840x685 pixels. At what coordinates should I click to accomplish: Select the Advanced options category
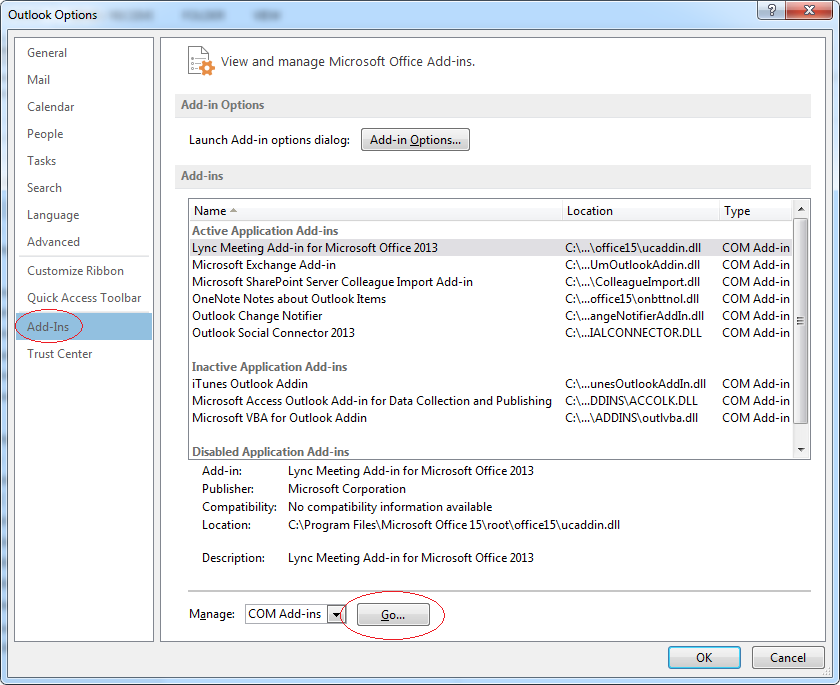[57, 241]
